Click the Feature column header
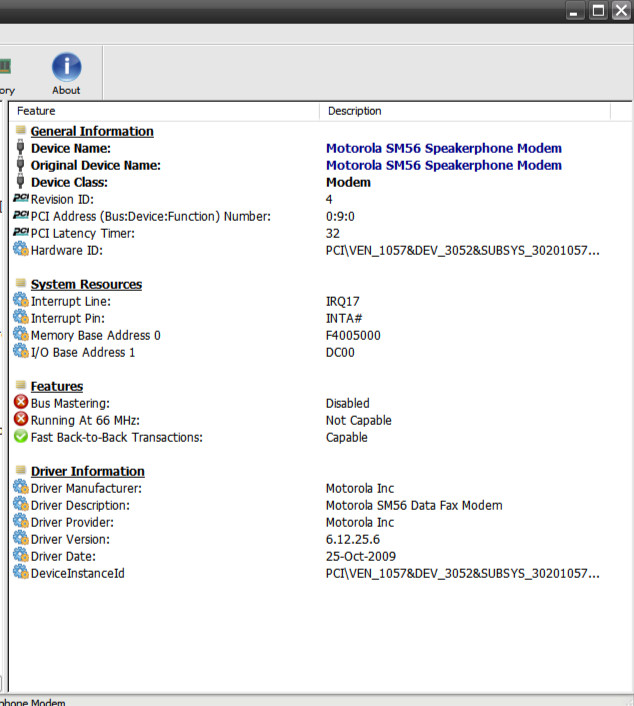Viewport: 634px width, 706px height. [36, 111]
